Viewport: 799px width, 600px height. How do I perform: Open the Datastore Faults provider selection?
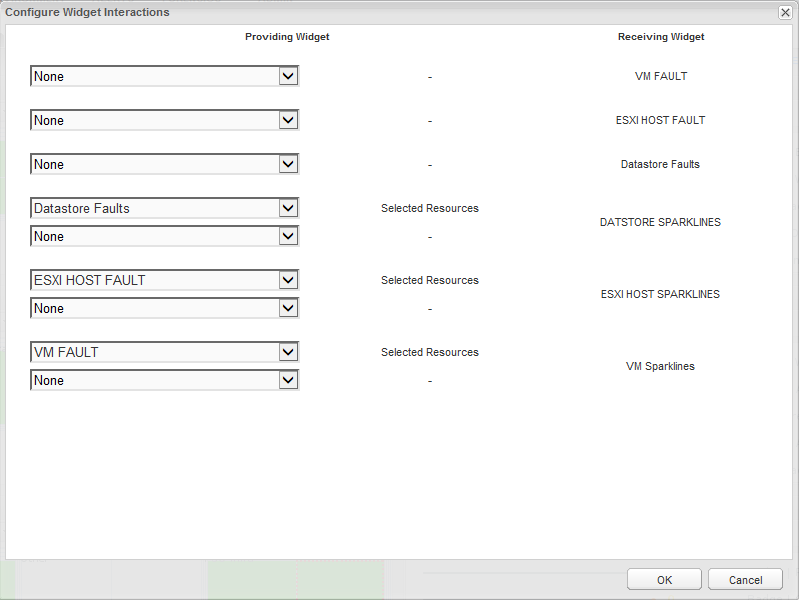pyautogui.click(x=155, y=208)
